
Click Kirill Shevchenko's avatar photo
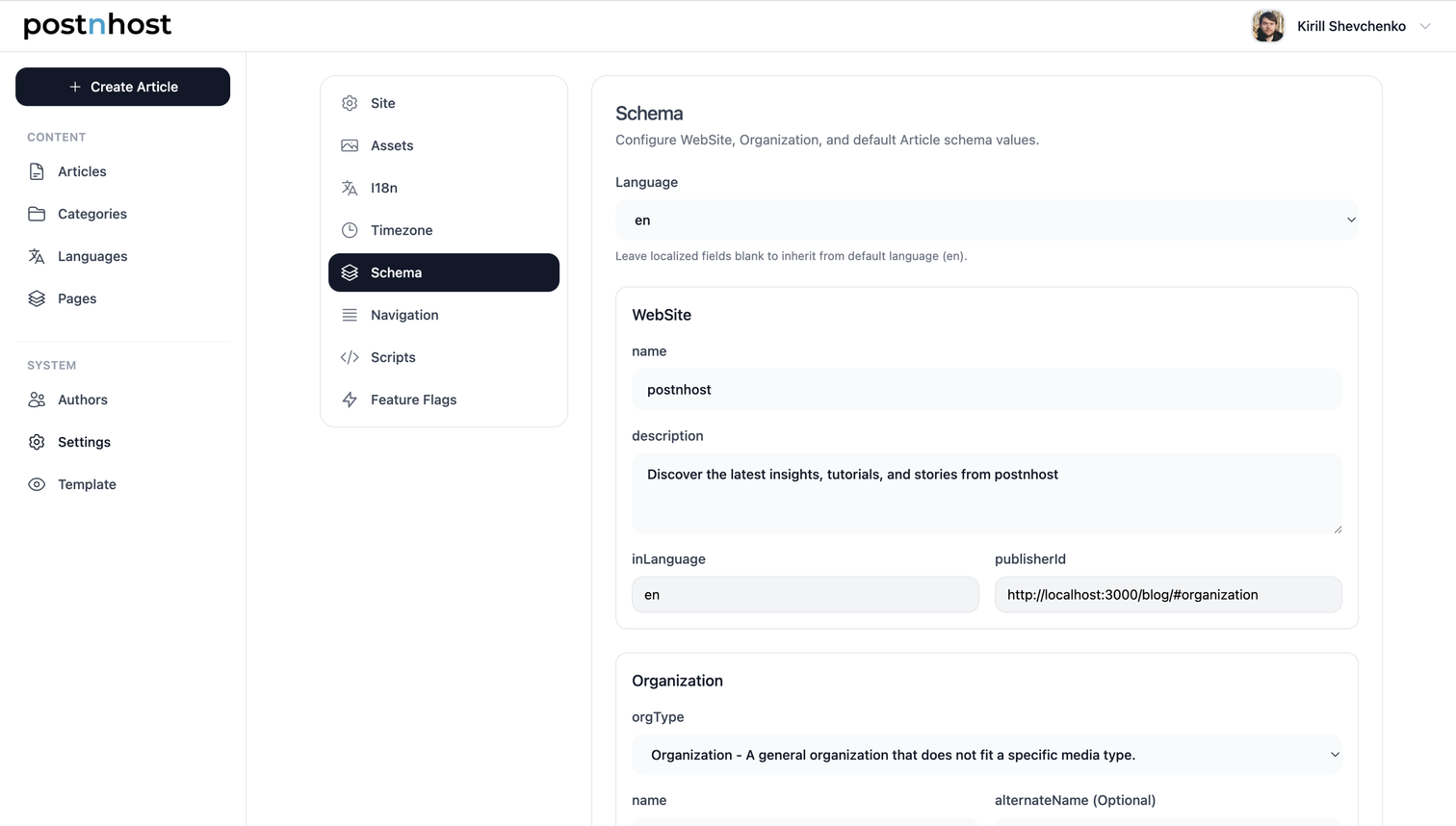click(1268, 26)
